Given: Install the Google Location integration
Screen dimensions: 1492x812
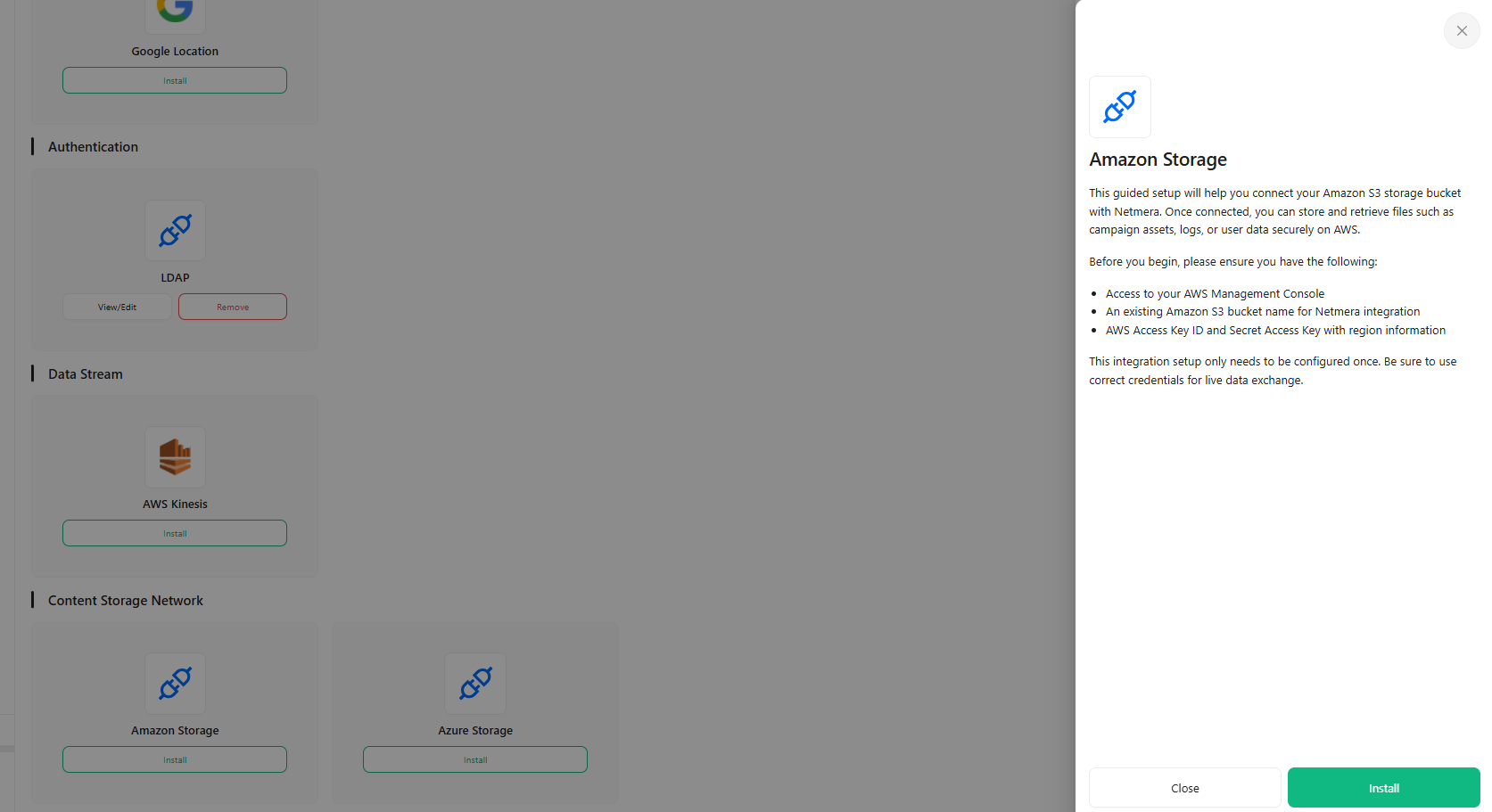Looking at the screenshot, I should pos(175,80).
